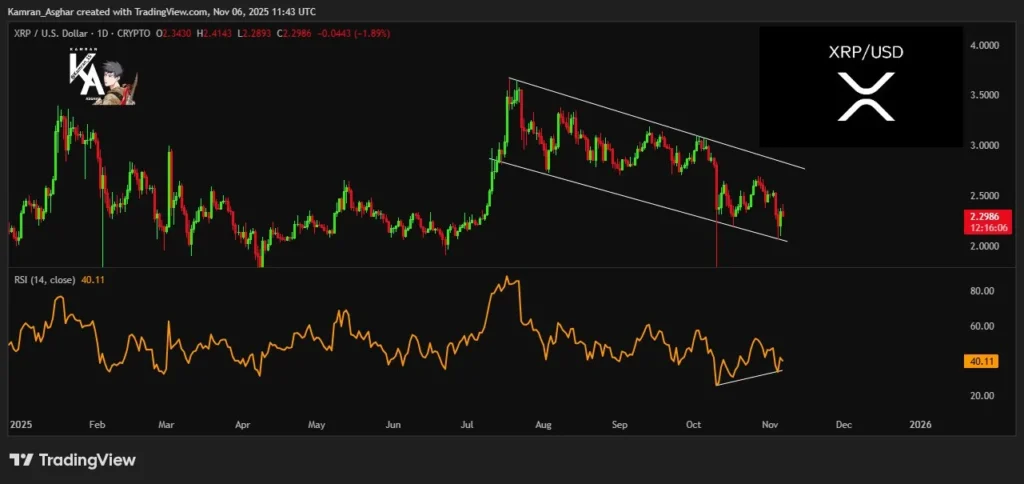Viewport: 1024px width, 484px height.
Task: Click the RSI (14, close) indicator label
Action: click(45, 280)
